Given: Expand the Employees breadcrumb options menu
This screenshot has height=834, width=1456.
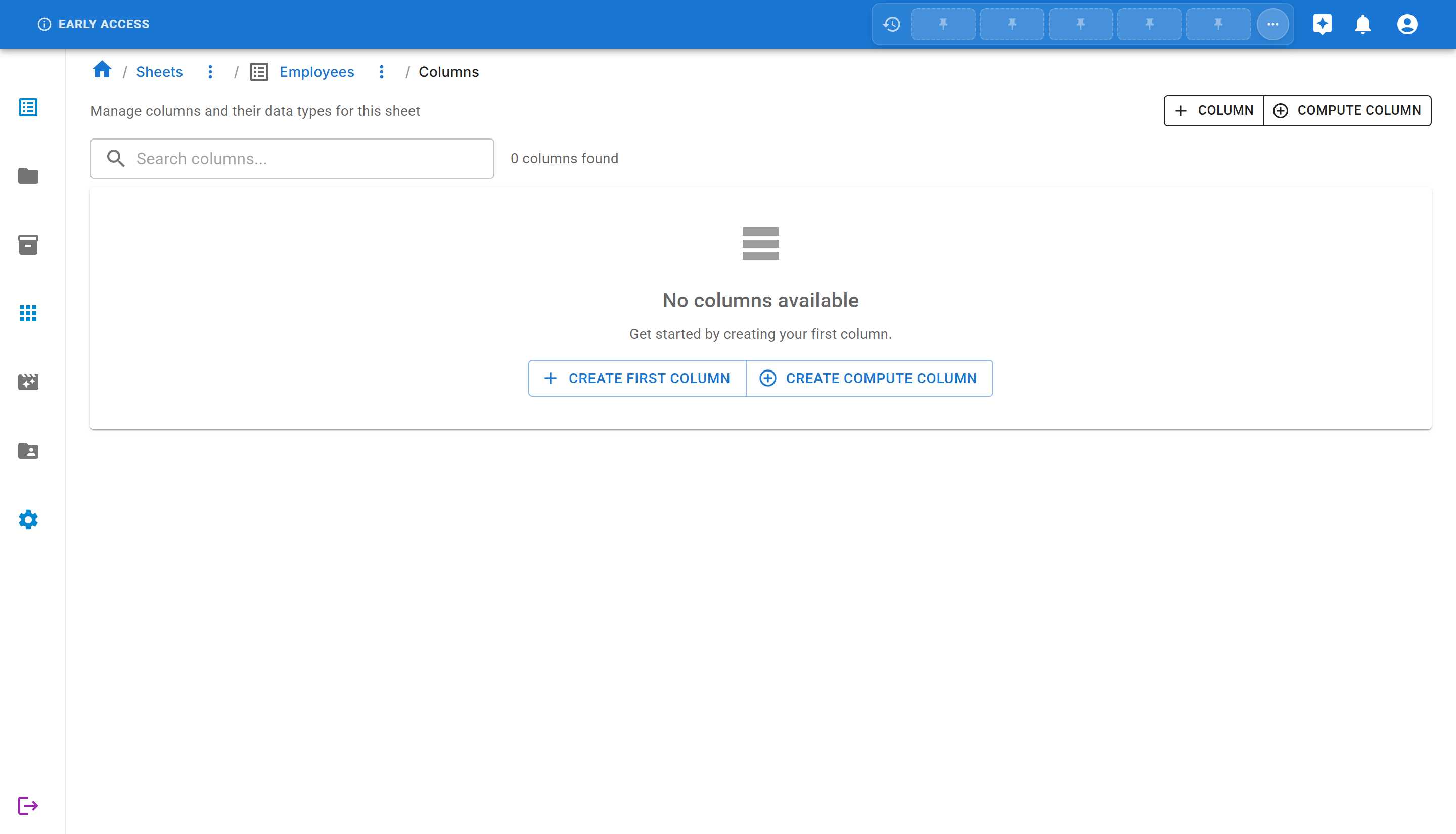Looking at the screenshot, I should point(382,72).
